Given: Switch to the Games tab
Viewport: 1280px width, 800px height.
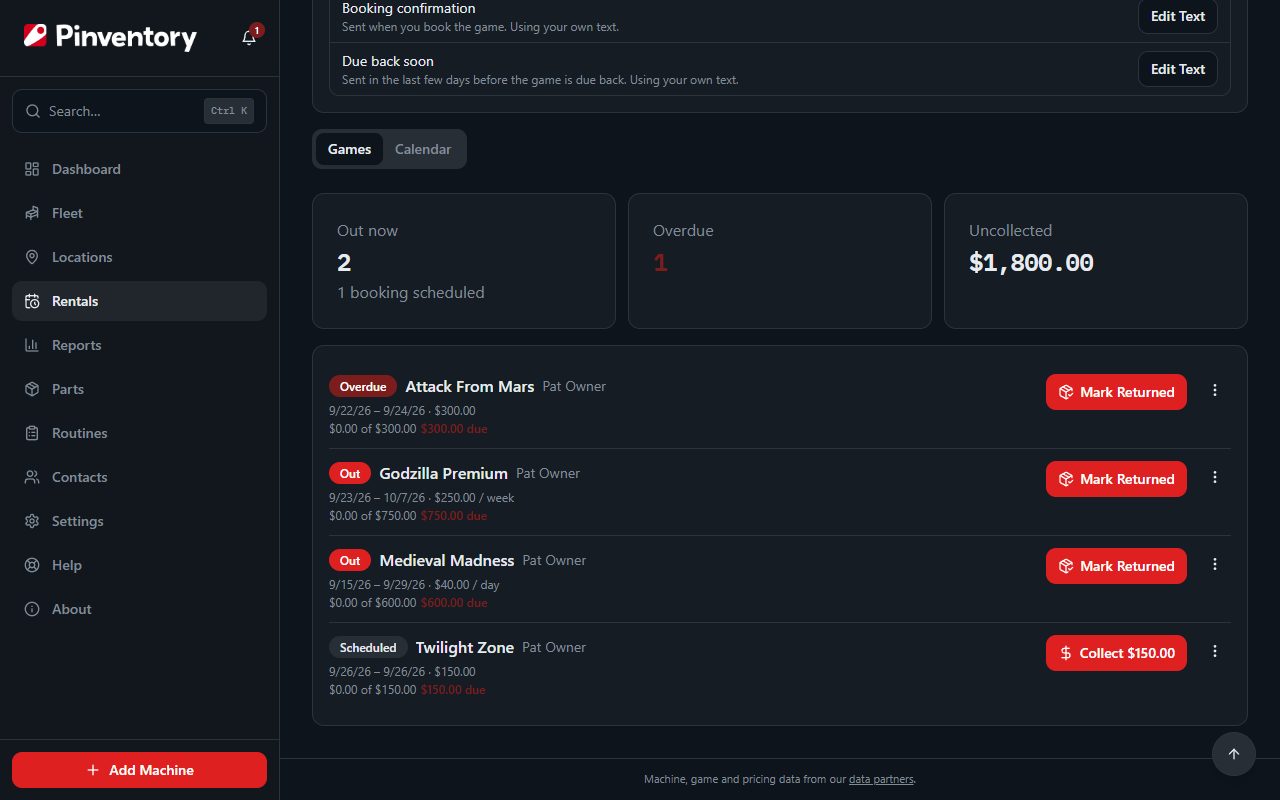Looking at the screenshot, I should coord(350,149).
